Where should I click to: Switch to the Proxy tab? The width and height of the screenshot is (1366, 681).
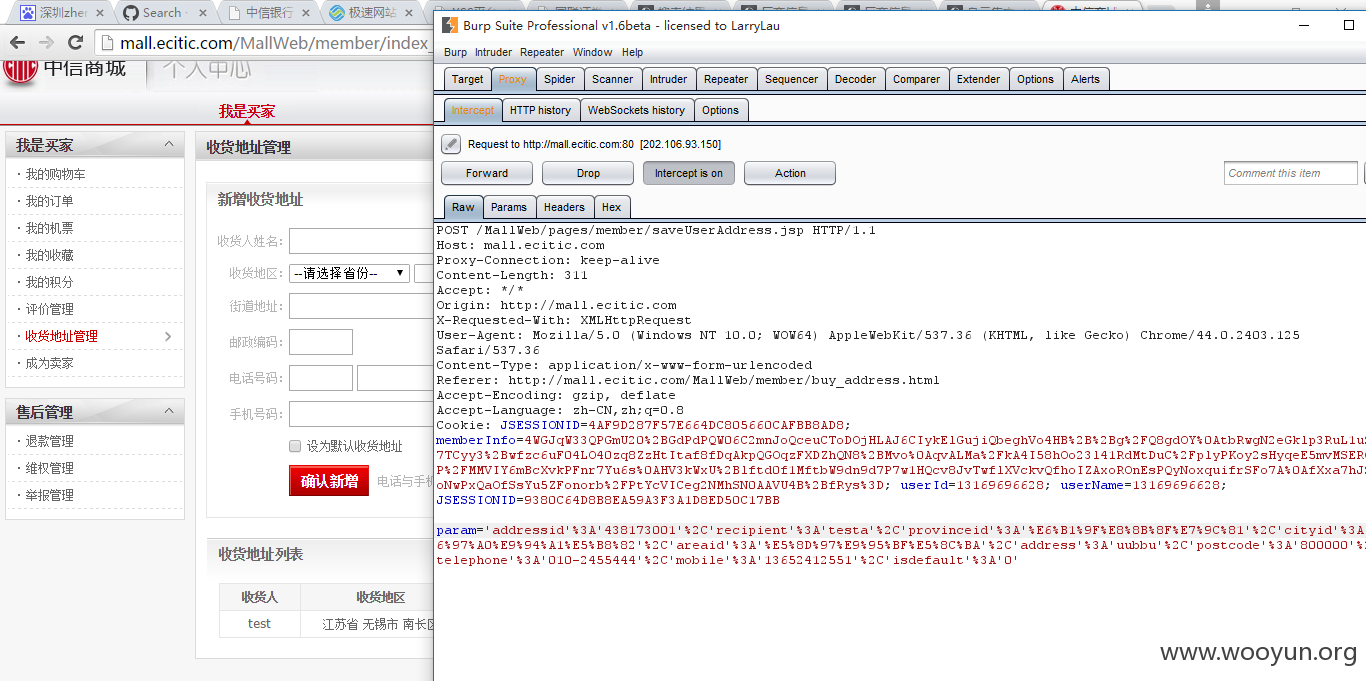[513, 79]
